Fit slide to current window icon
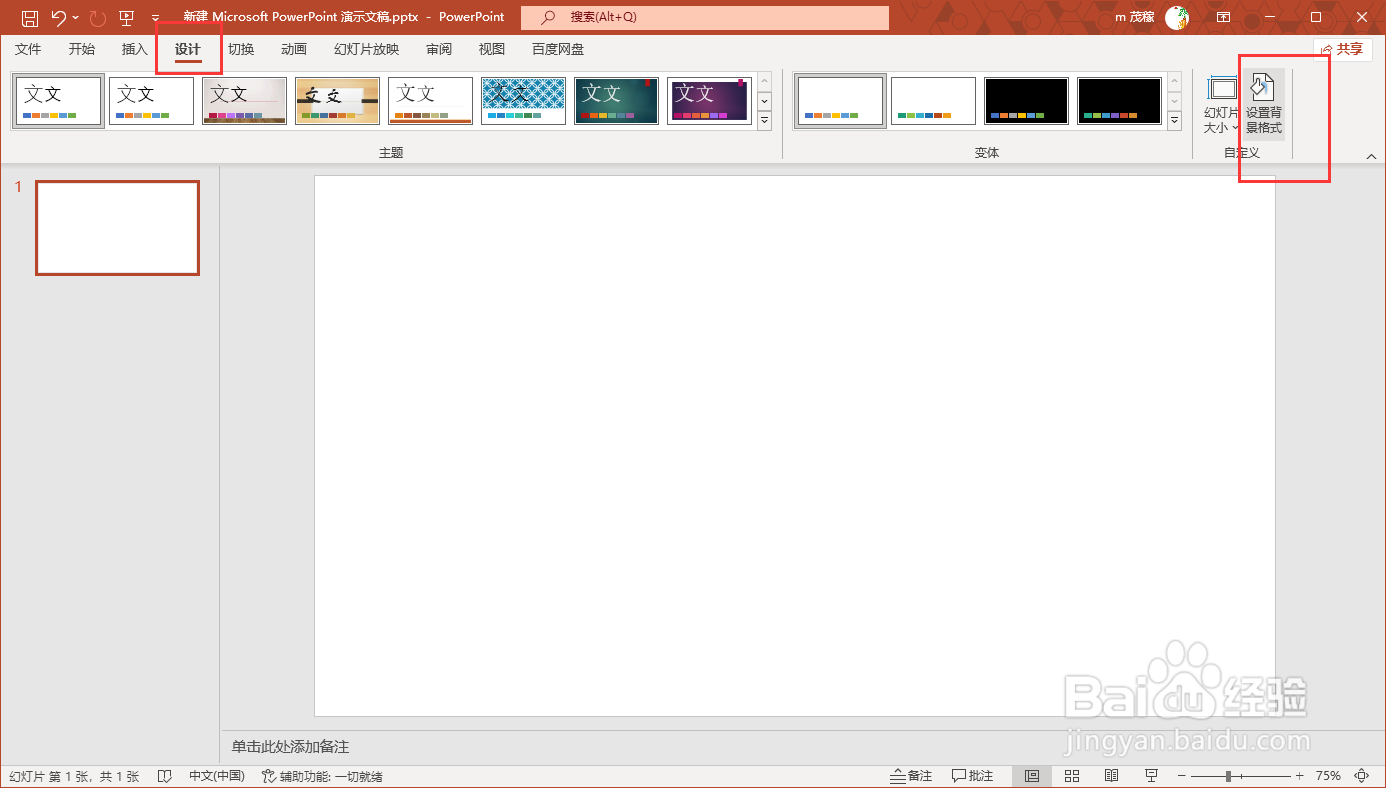The width and height of the screenshot is (1386, 788). [1362, 776]
